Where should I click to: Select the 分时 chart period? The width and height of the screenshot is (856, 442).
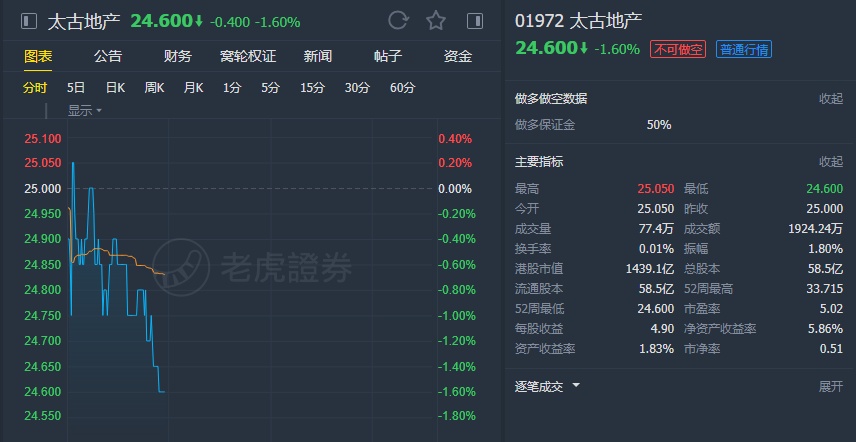35,88
